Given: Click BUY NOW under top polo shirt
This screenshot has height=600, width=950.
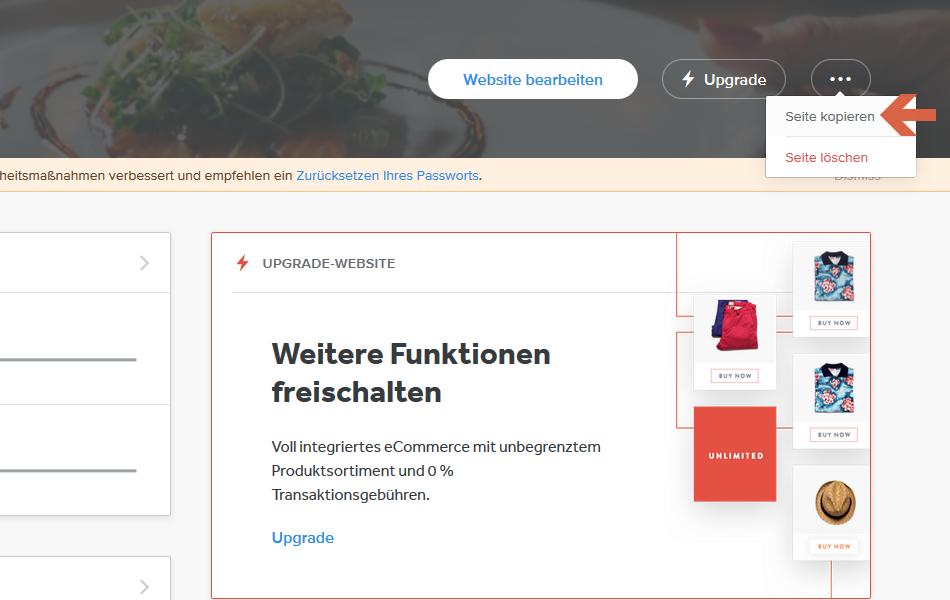Looking at the screenshot, I should click(x=834, y=323).
